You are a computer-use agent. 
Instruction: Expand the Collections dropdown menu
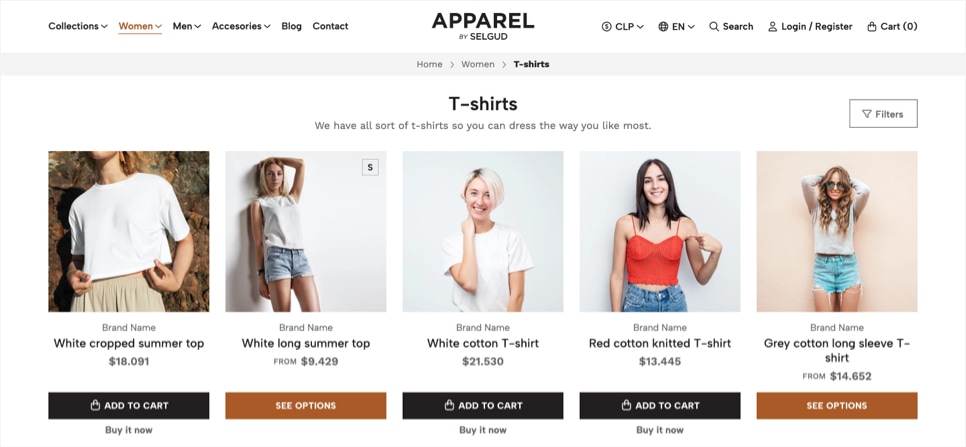(x=78, y=26)
